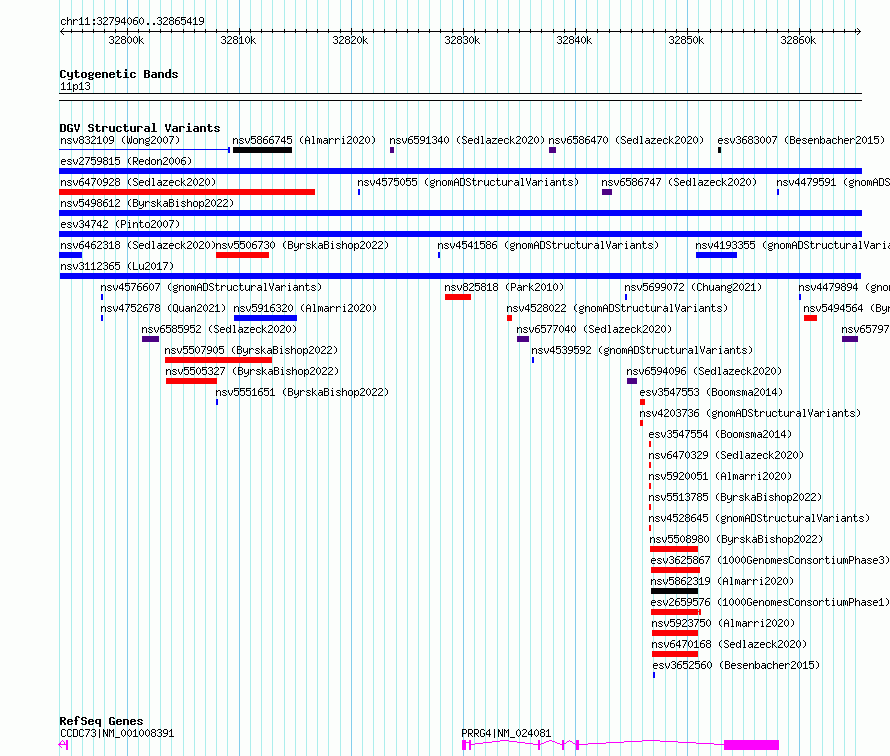The width and height of the screenshot is (890, 756).
Task: Click the DGV Structural Variants track title
Action: point(140,128)
